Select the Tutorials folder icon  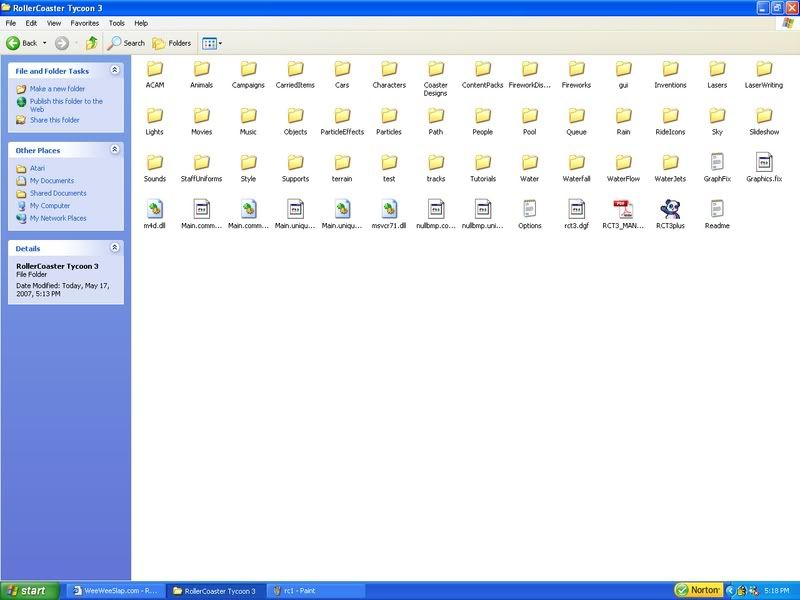(x=483, y=162)
